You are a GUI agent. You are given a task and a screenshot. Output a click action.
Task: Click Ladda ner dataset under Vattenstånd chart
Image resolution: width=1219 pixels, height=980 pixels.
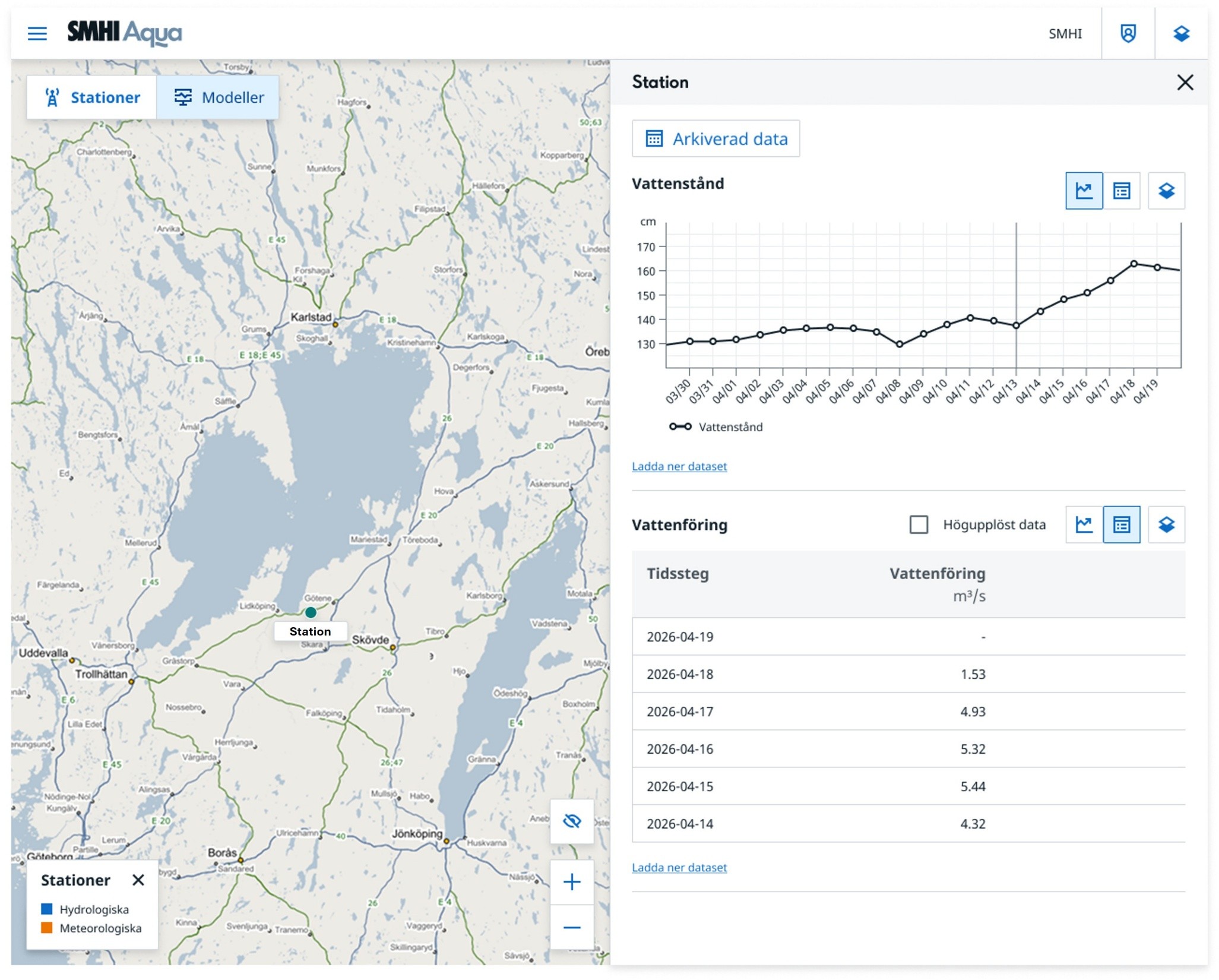(679, 466)
